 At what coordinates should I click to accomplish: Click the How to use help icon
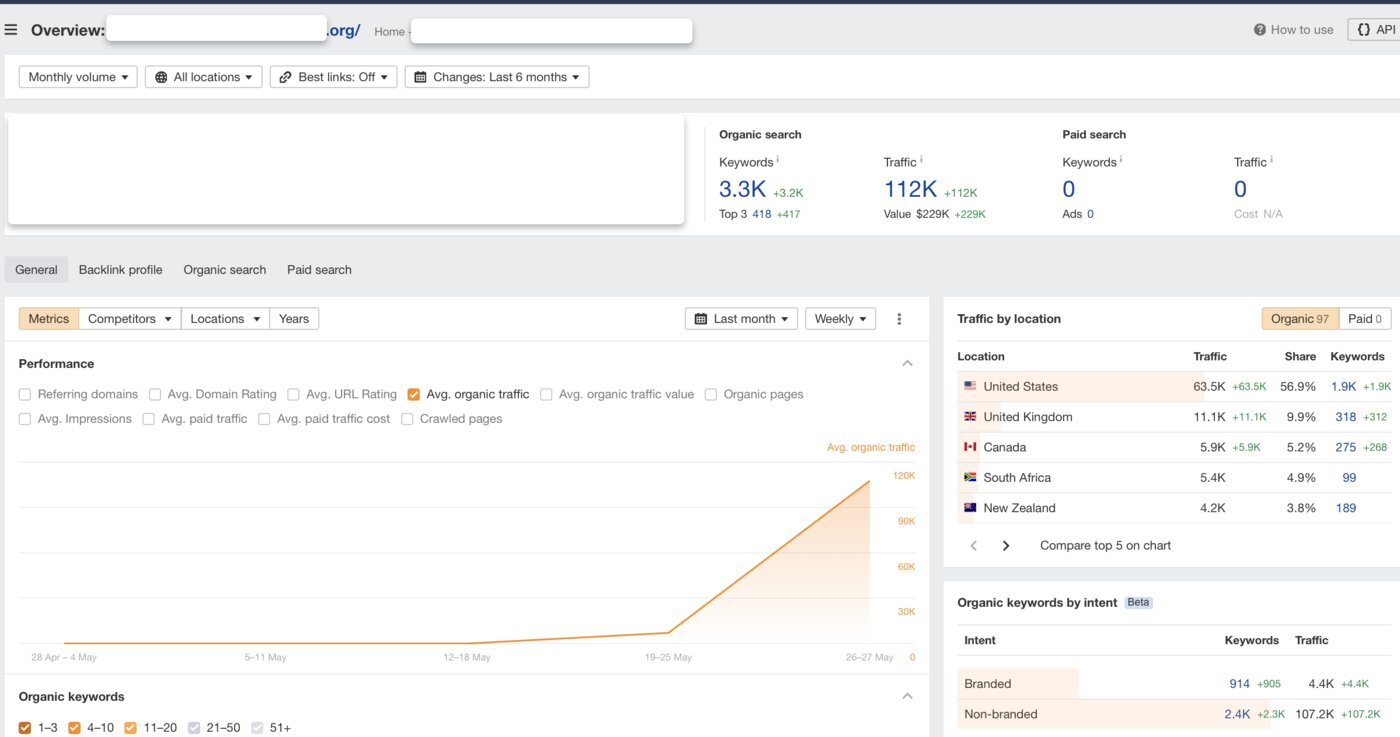[x=1260, y=30]
